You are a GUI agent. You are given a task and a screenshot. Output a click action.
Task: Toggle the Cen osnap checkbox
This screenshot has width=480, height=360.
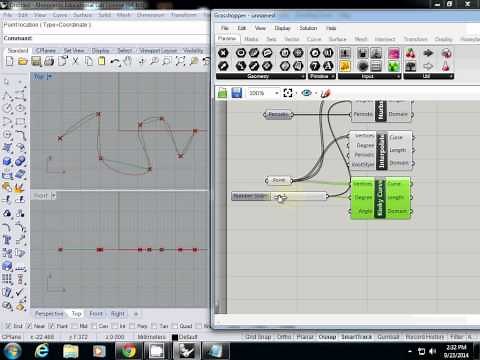tap(94, 325)
